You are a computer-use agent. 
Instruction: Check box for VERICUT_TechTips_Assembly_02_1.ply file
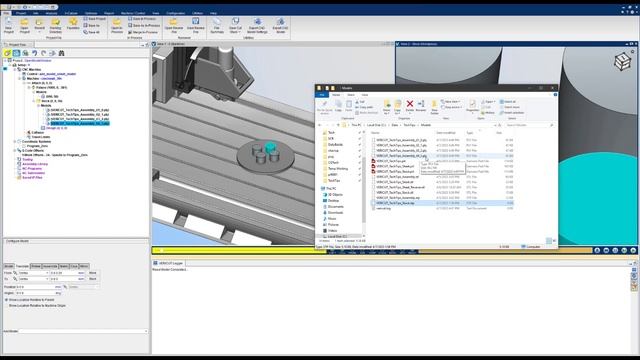373,145
